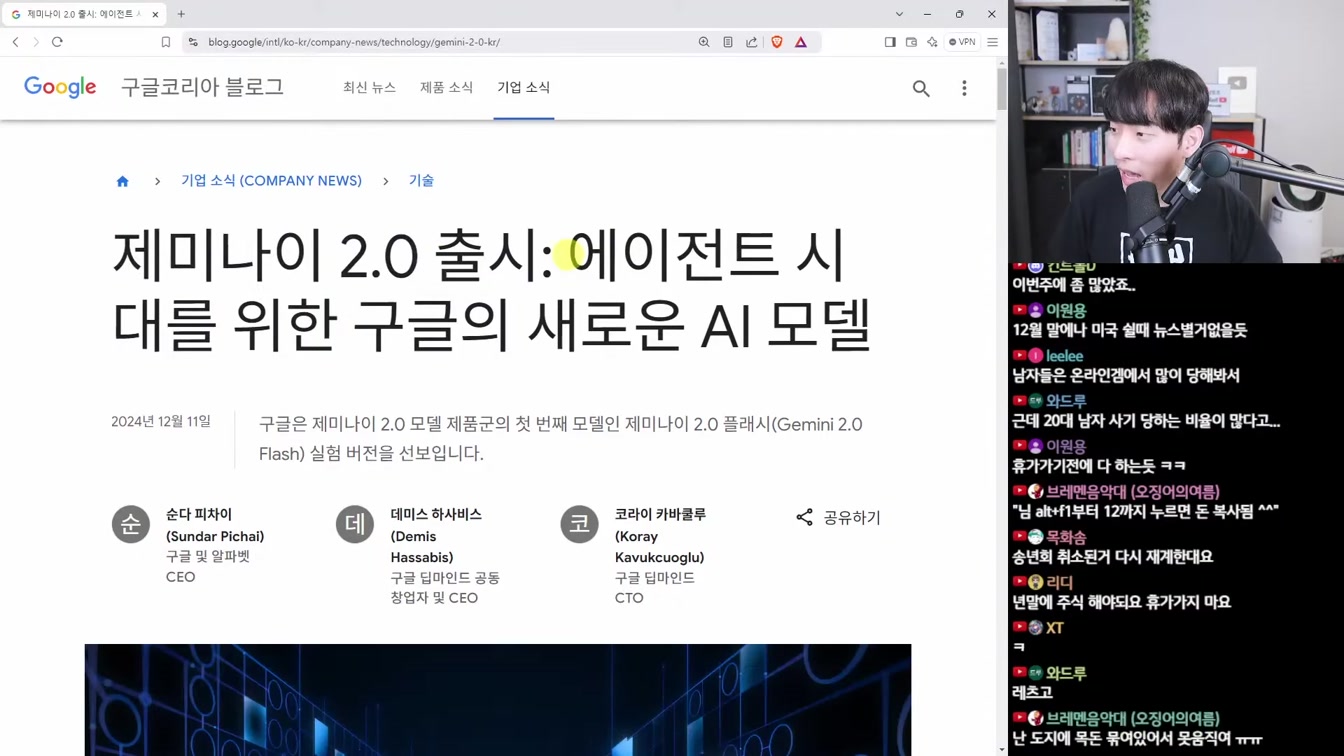Open 구글코리아 블로그 home title
This screenshot has height=756, width=1344.
click(202, 87)
